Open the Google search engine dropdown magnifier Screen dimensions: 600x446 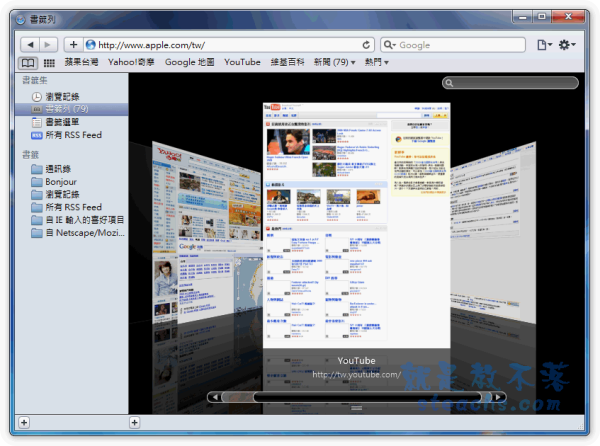pyautogui.click(x=390, y=45)
